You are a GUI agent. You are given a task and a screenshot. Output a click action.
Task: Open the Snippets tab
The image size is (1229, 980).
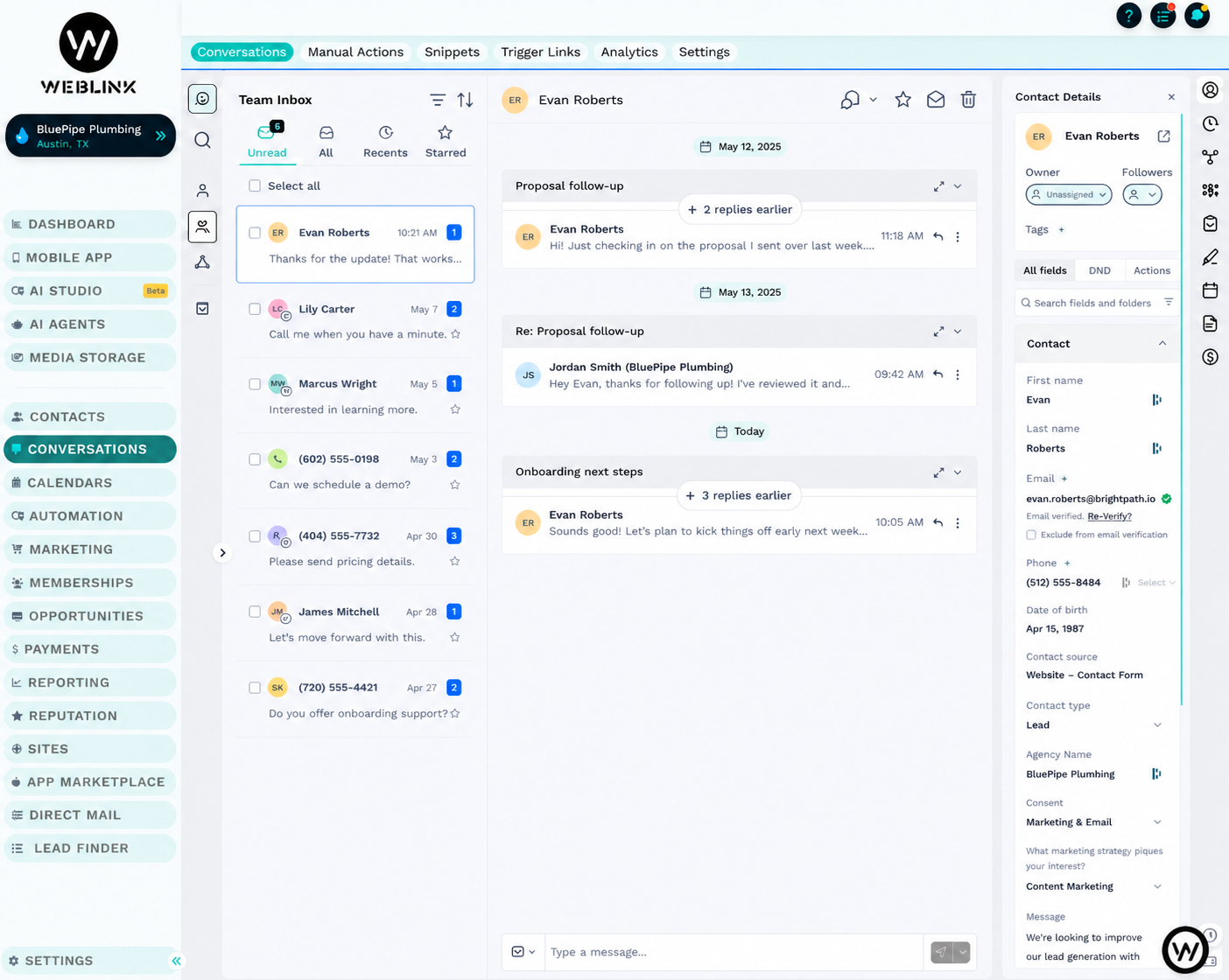(452, 52)
